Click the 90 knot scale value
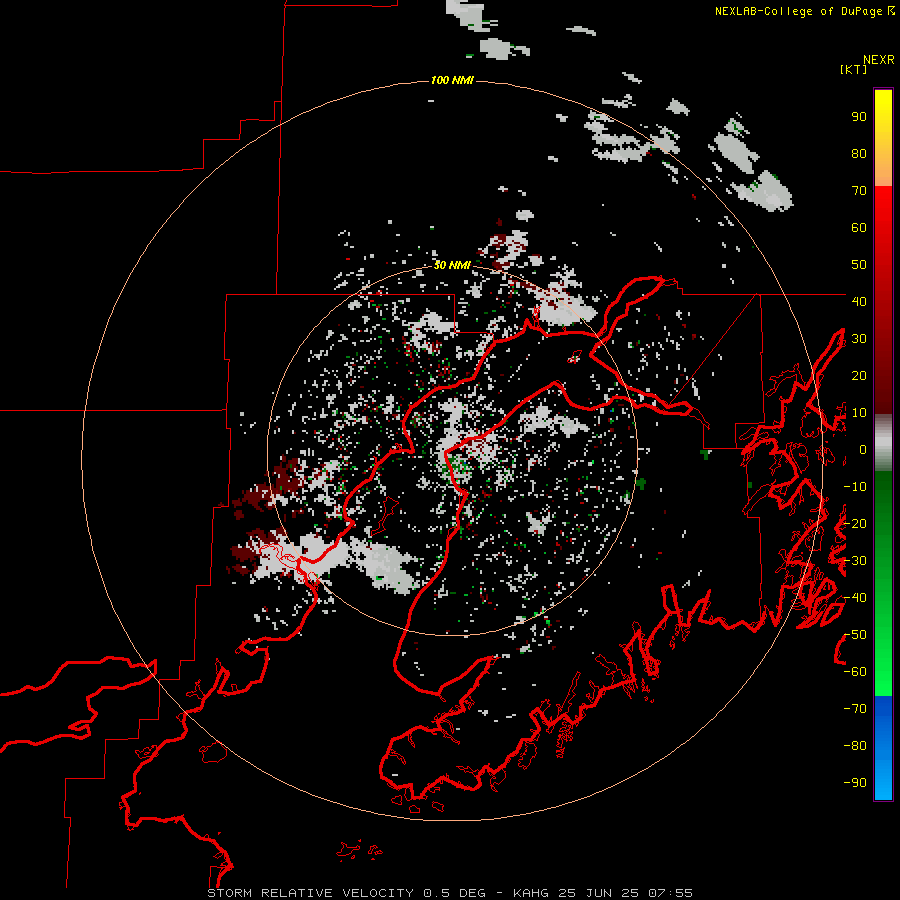This screenshot has height=900, width=900. point(859,117)
